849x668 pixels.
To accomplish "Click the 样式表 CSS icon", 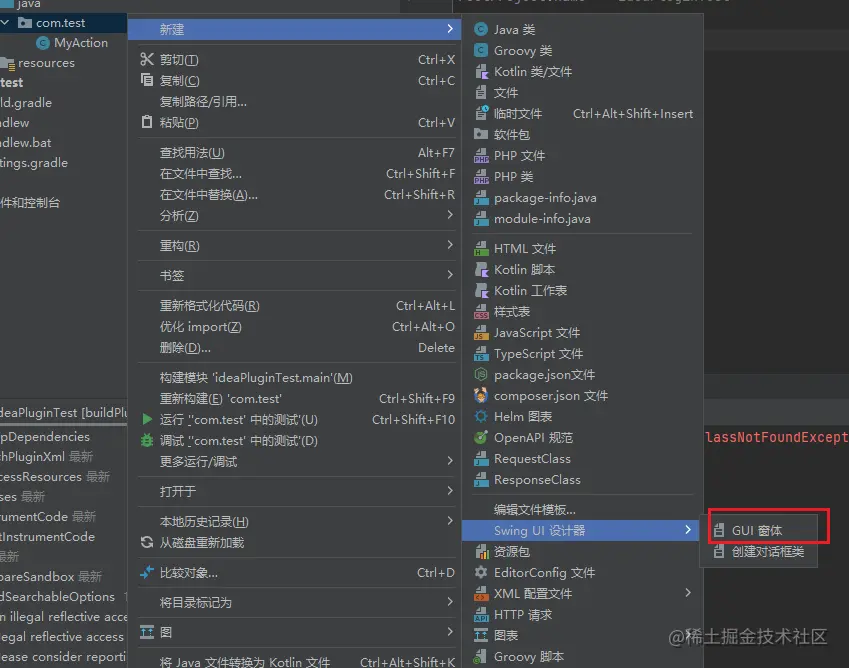I will (x=481, y=312).
